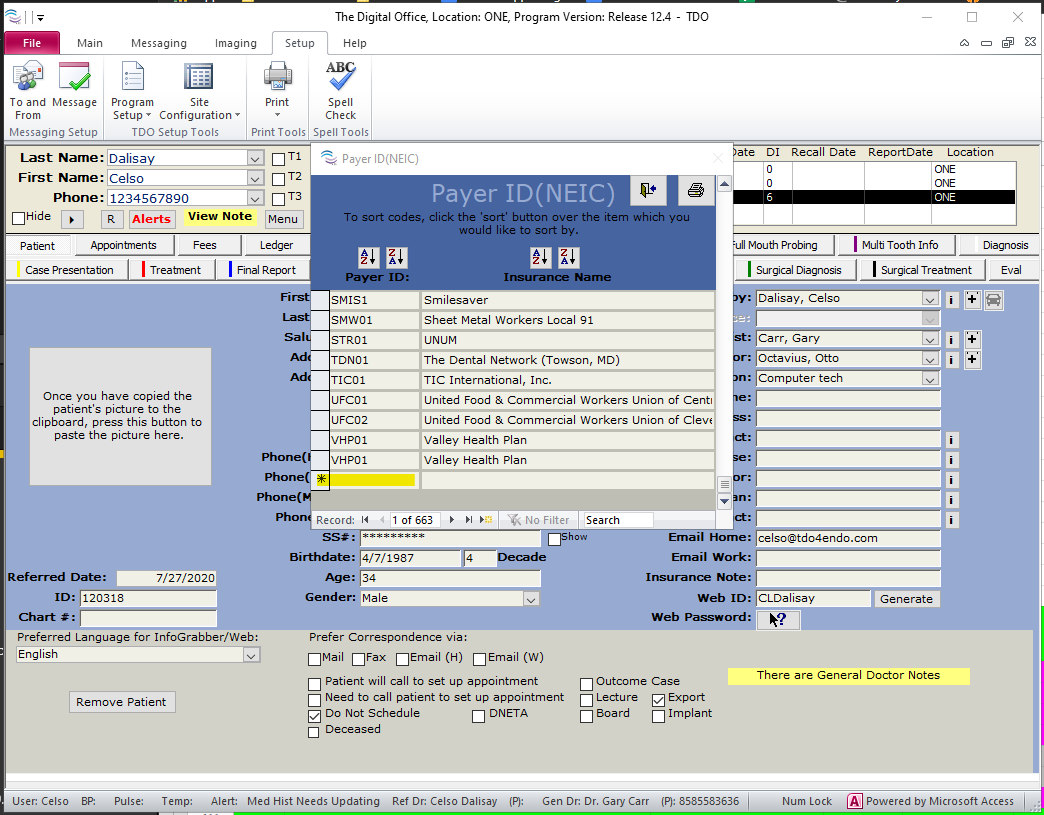1044x815 pixels.
Task: Click the printer icon in Payer ID dialog
Action: [x=696, y=190]
